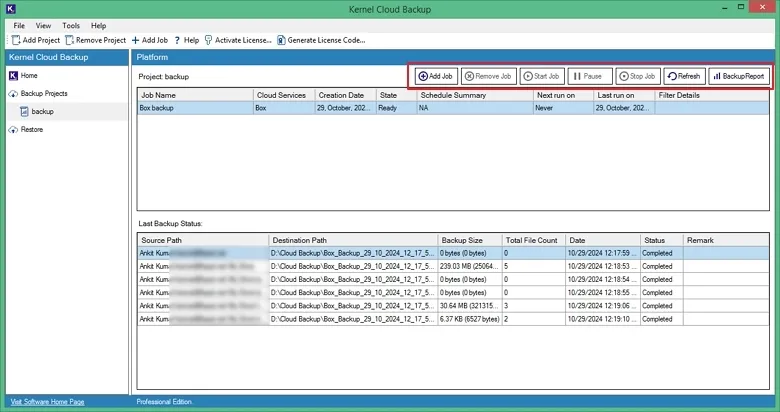Select the backup project in sidebar tree
Viewport: 780px width, 412px height.
click(37, 111)
